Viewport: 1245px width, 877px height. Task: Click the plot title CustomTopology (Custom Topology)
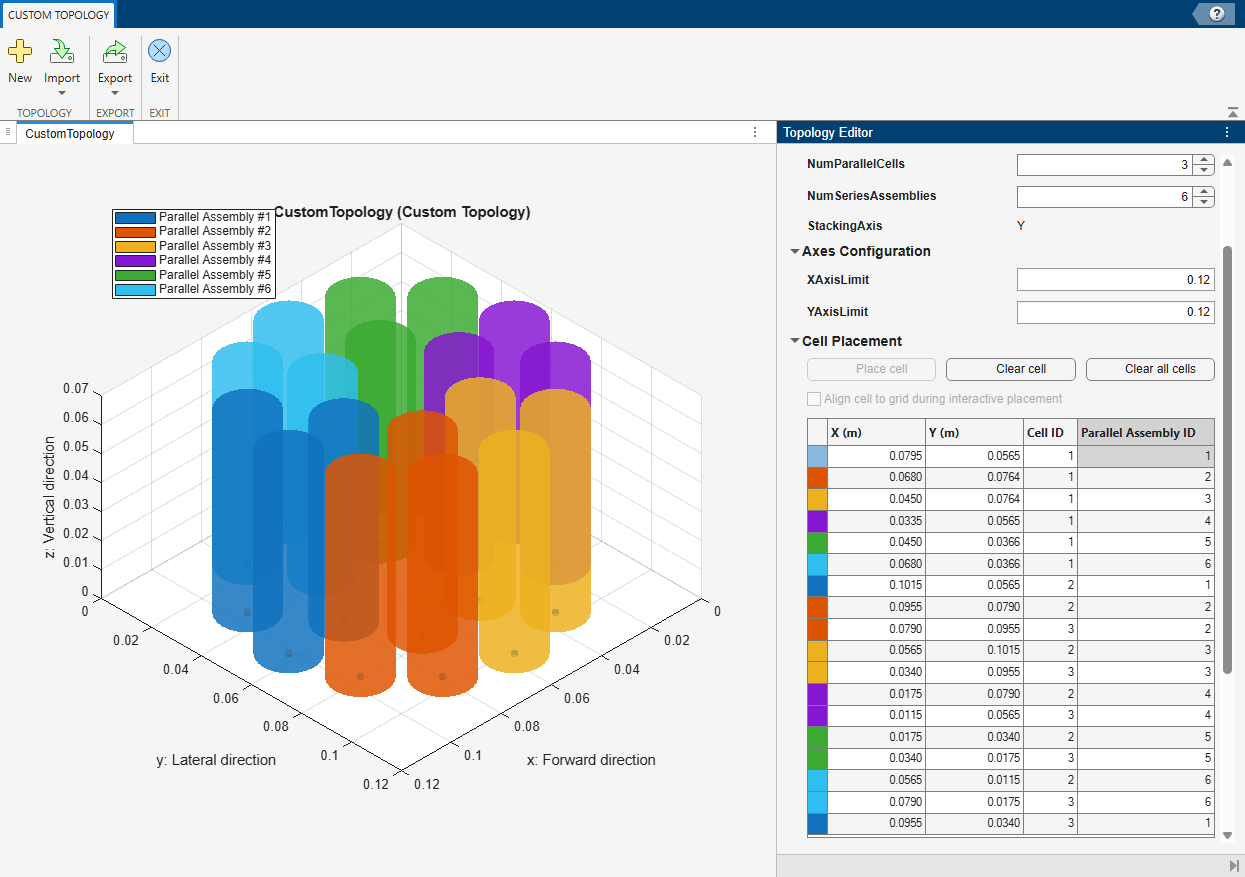click(402, 212)
